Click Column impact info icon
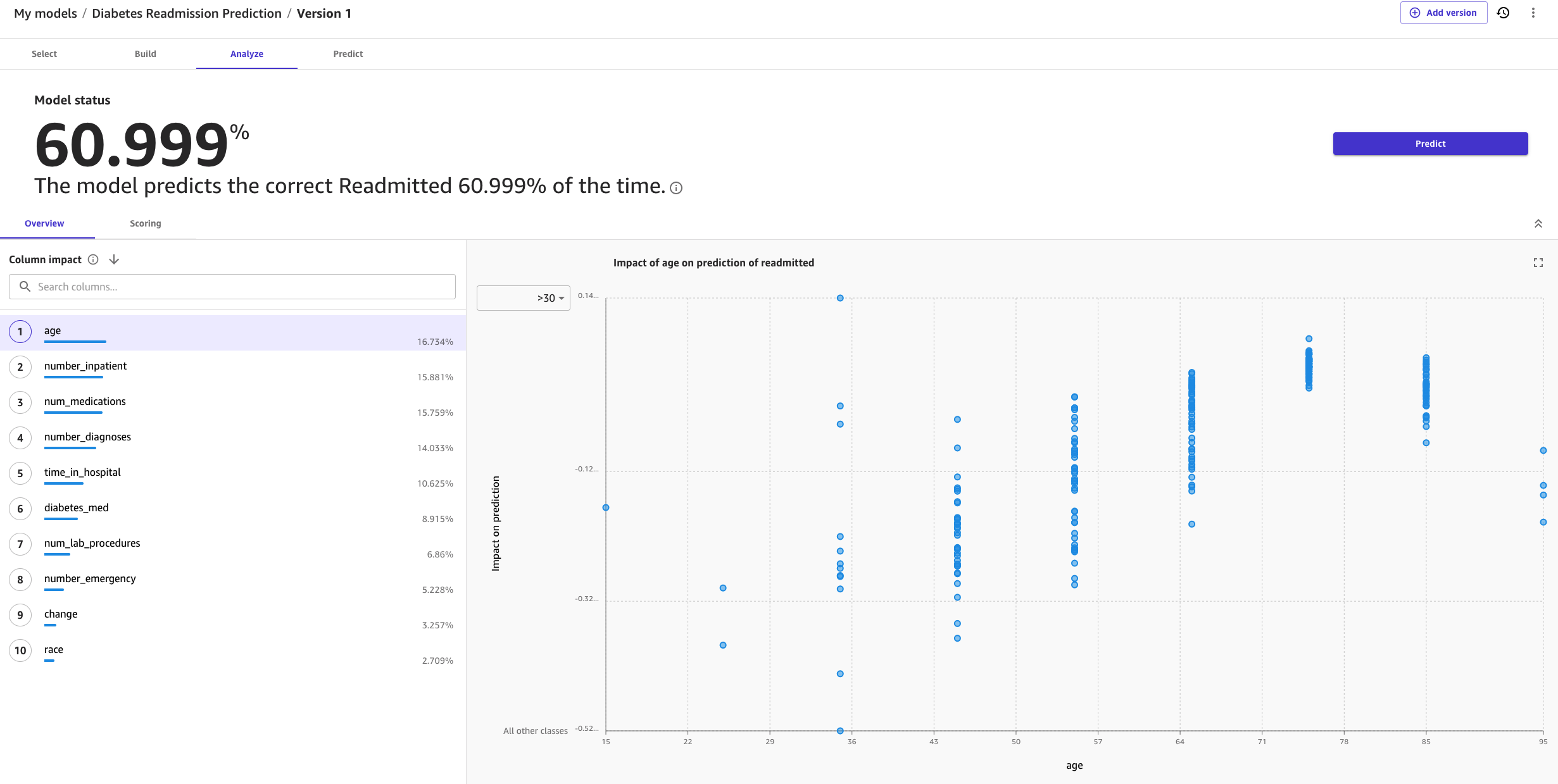Image resolution: width=1558 pixels, height=784 pixels. tap(93, 259)
